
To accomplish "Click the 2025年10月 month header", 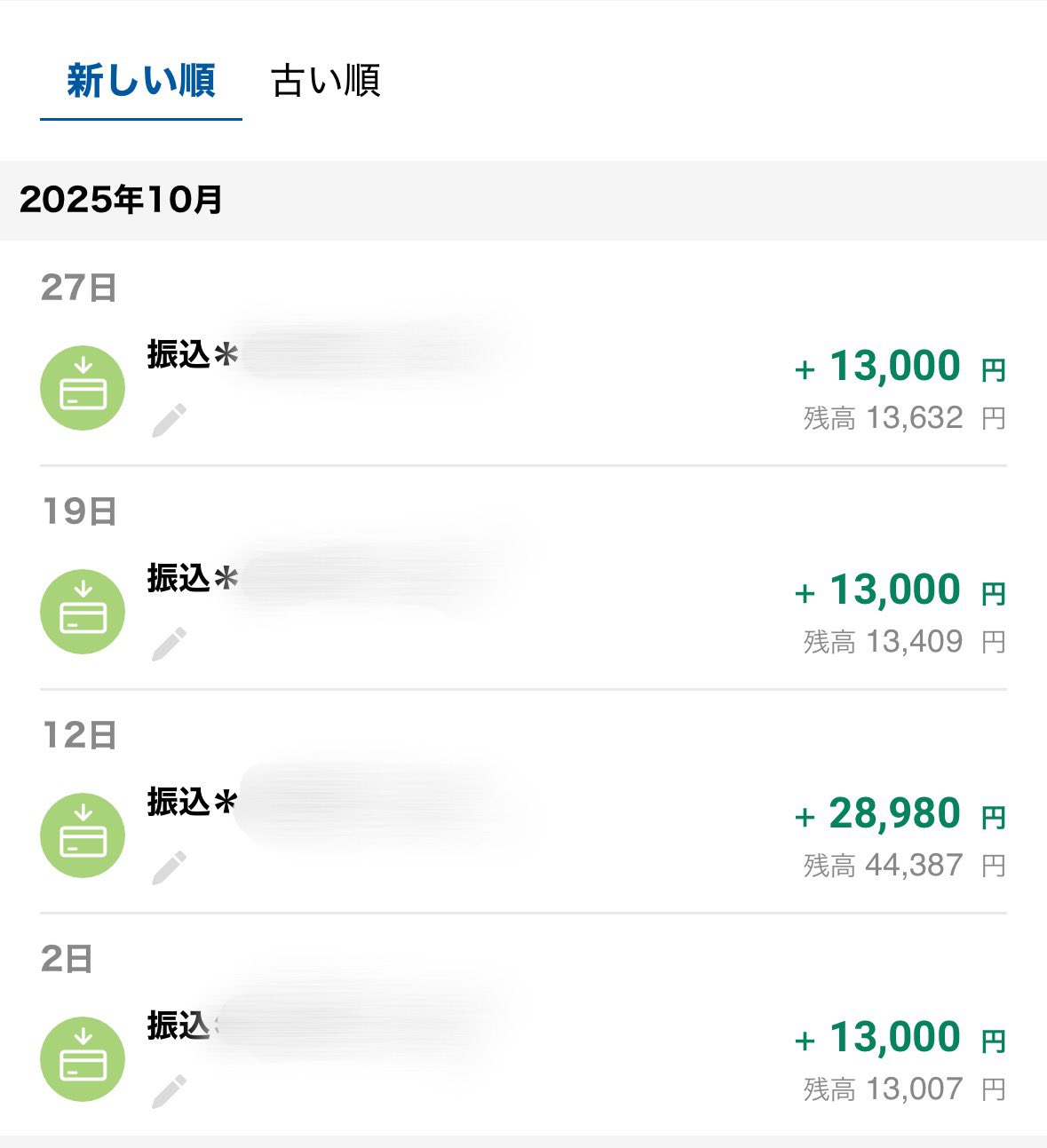I will coord(121,200).
